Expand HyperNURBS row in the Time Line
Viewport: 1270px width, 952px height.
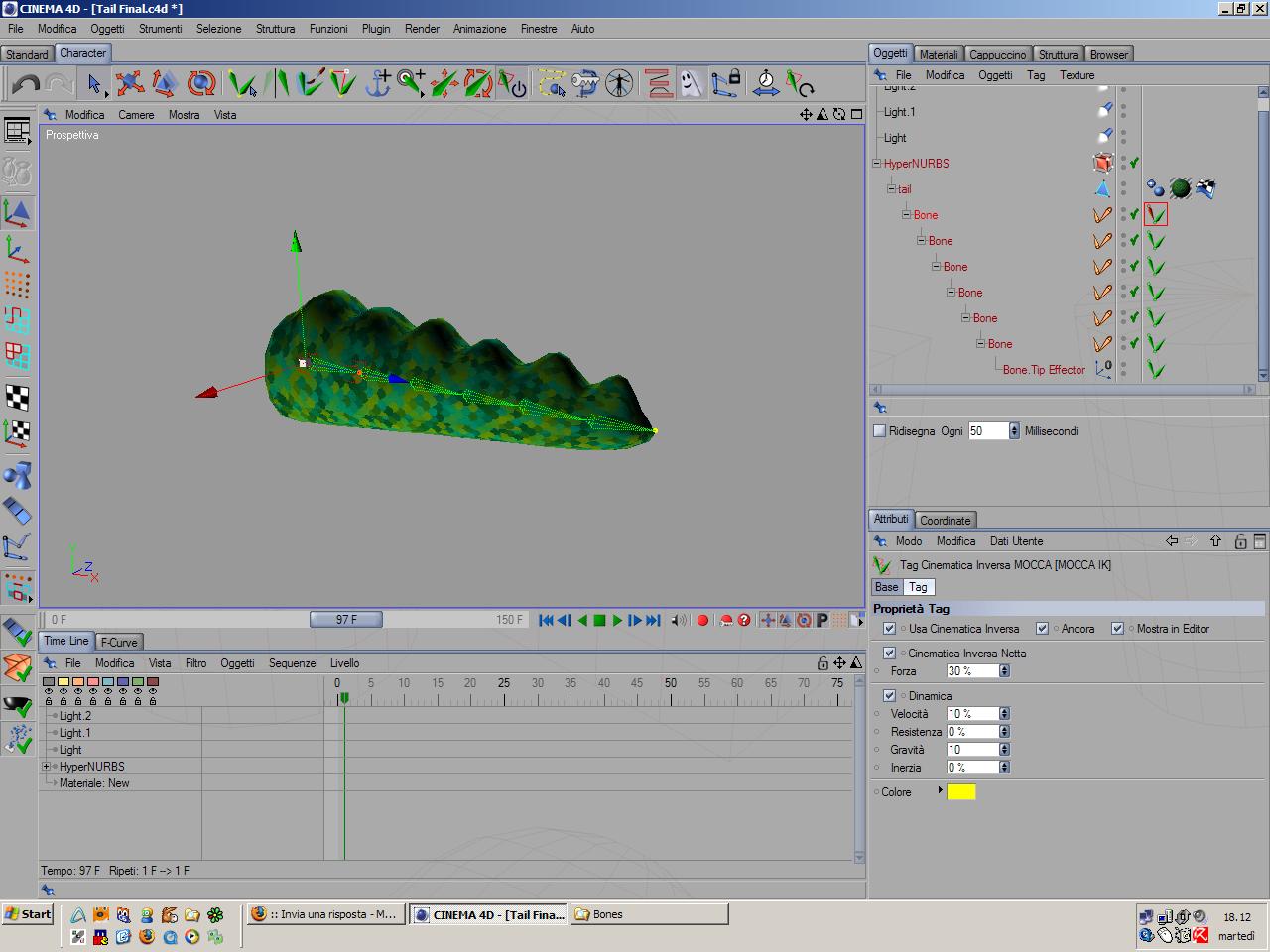(46, 767)
